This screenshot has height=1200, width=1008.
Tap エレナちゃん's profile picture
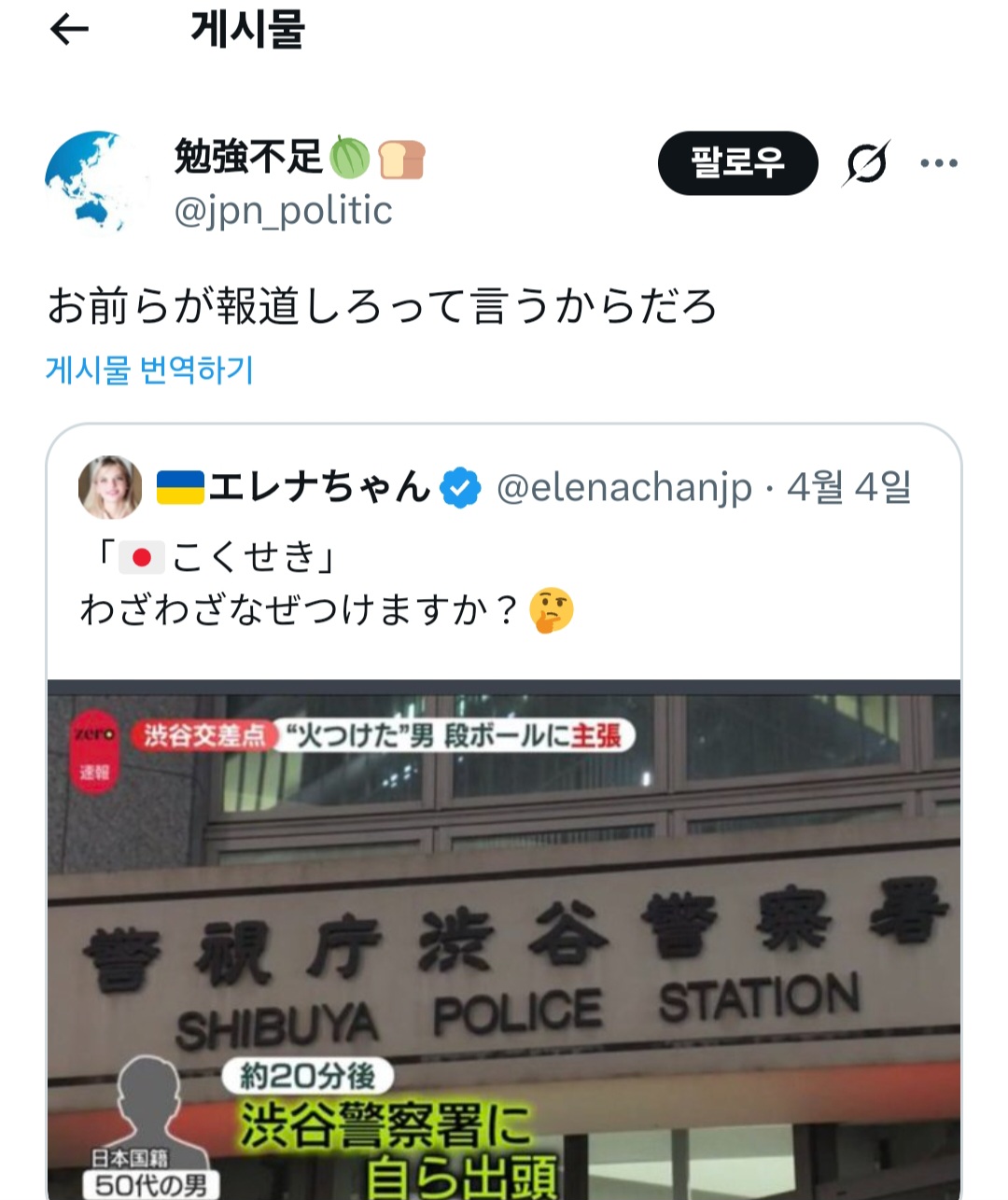click(110, 487)
